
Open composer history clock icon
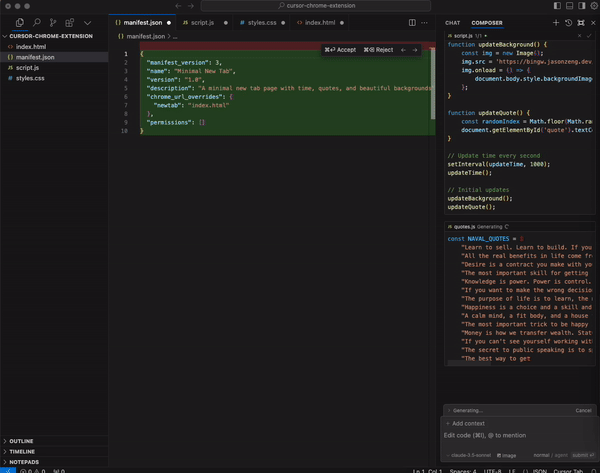pos(568,22)
